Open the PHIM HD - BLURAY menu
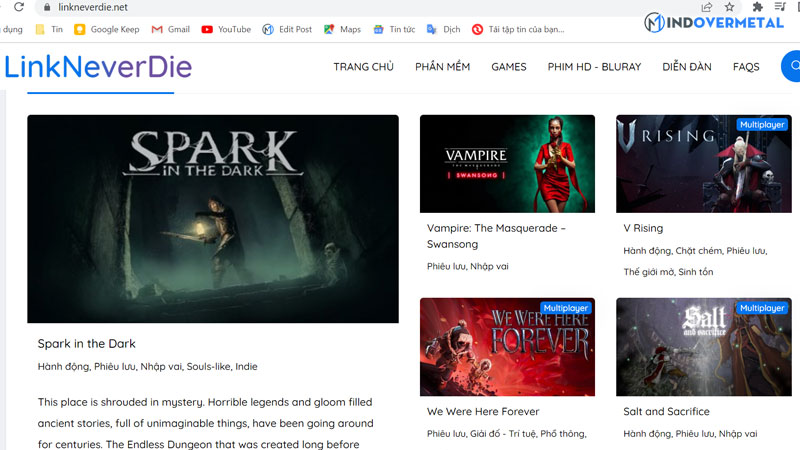Image resolution: width=800 pixels, height=450 pixels. tap(594, 67)
